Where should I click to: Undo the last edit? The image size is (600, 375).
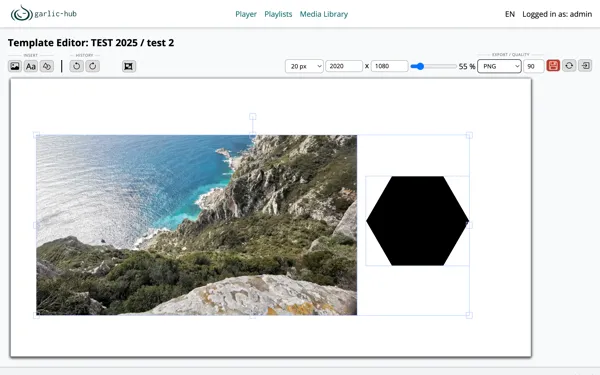tap(77, 66)
